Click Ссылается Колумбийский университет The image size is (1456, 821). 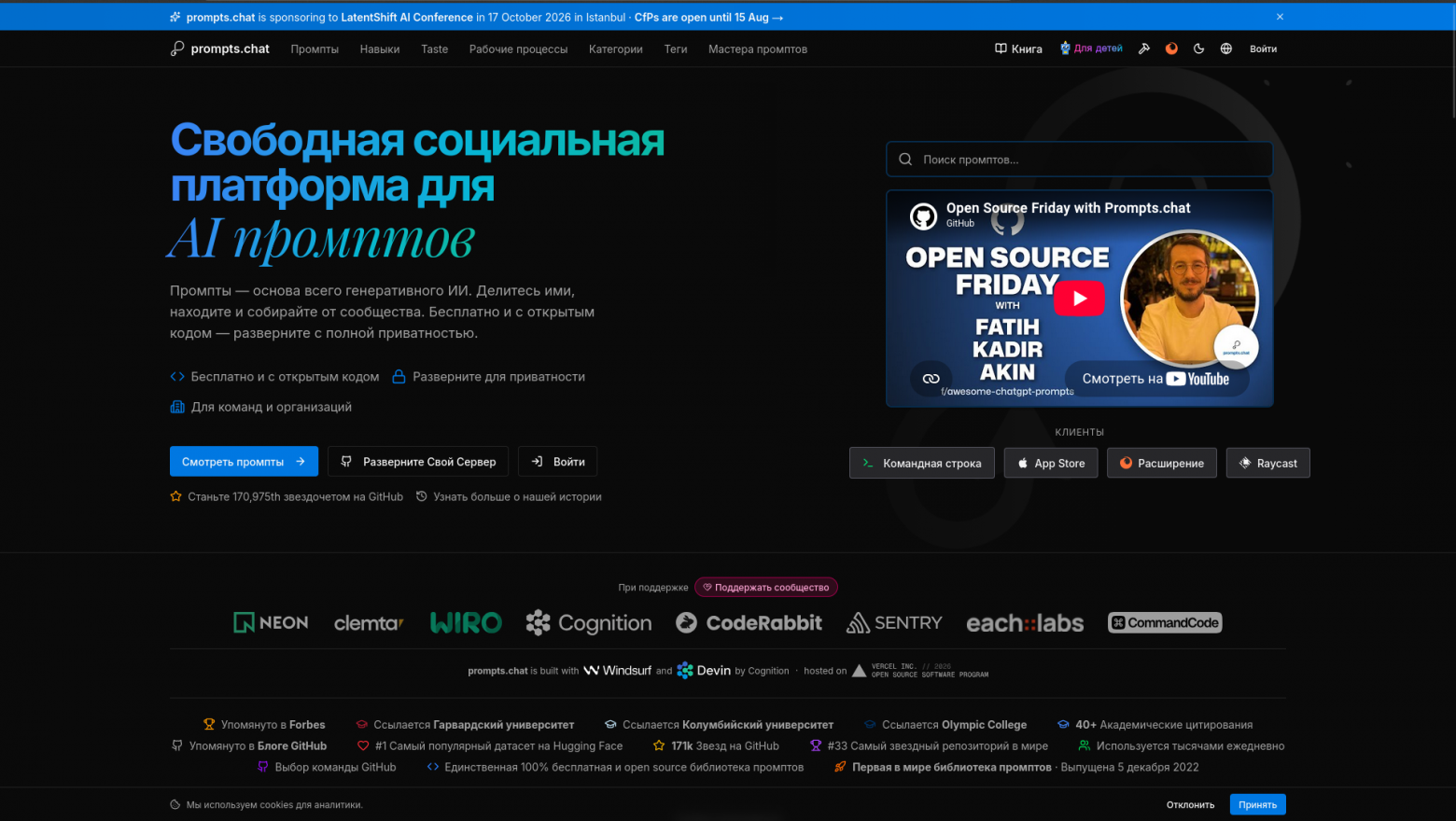click(719, 725)
